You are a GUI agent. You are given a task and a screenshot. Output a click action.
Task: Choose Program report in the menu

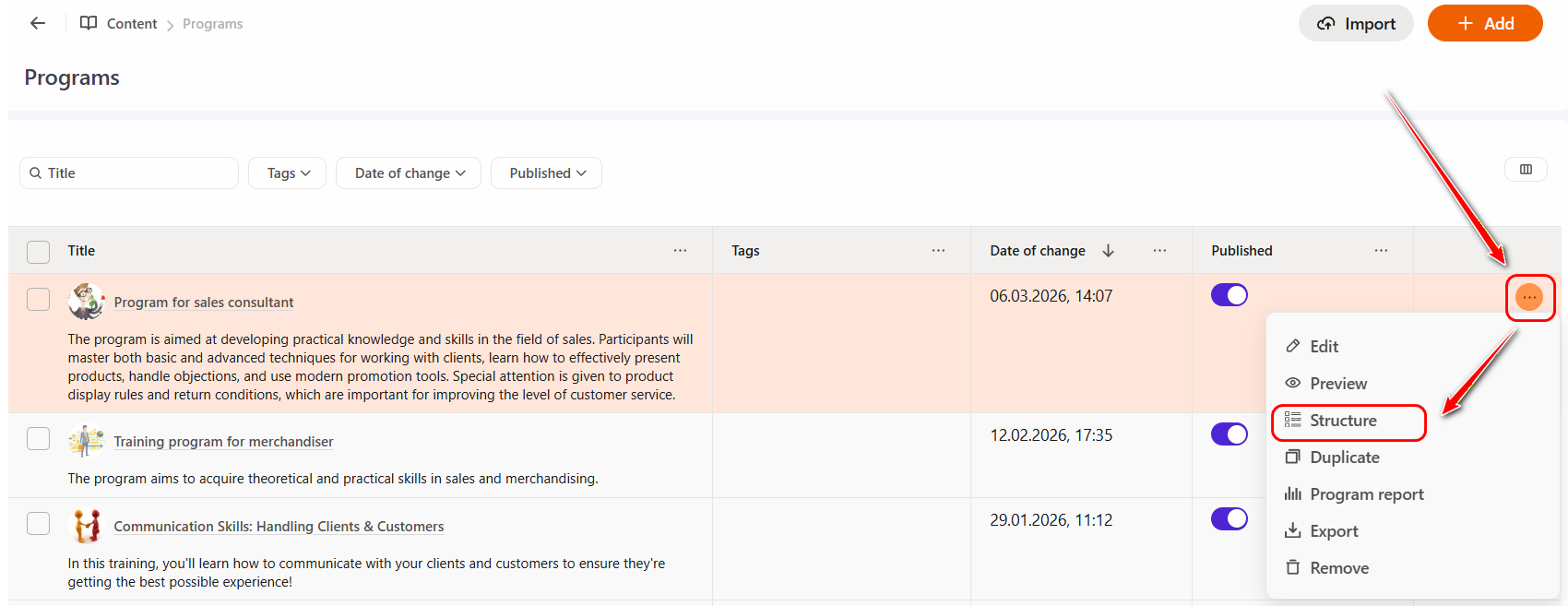pos(1366,494)
